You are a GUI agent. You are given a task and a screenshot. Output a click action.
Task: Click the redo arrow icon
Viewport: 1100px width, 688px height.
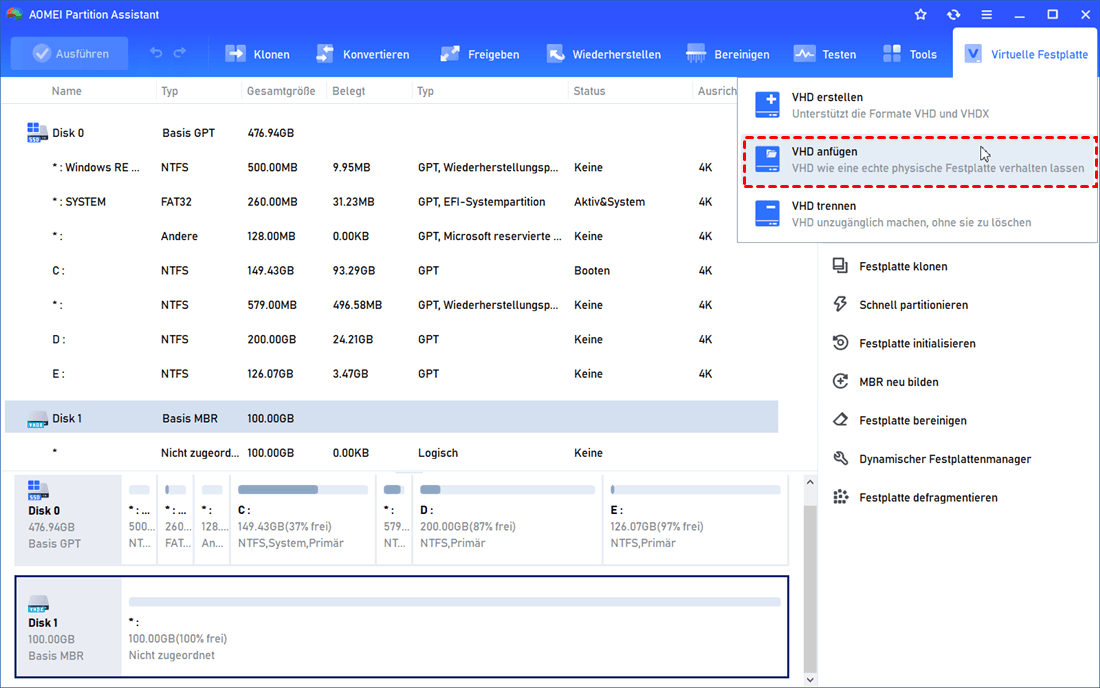[180, 53]
